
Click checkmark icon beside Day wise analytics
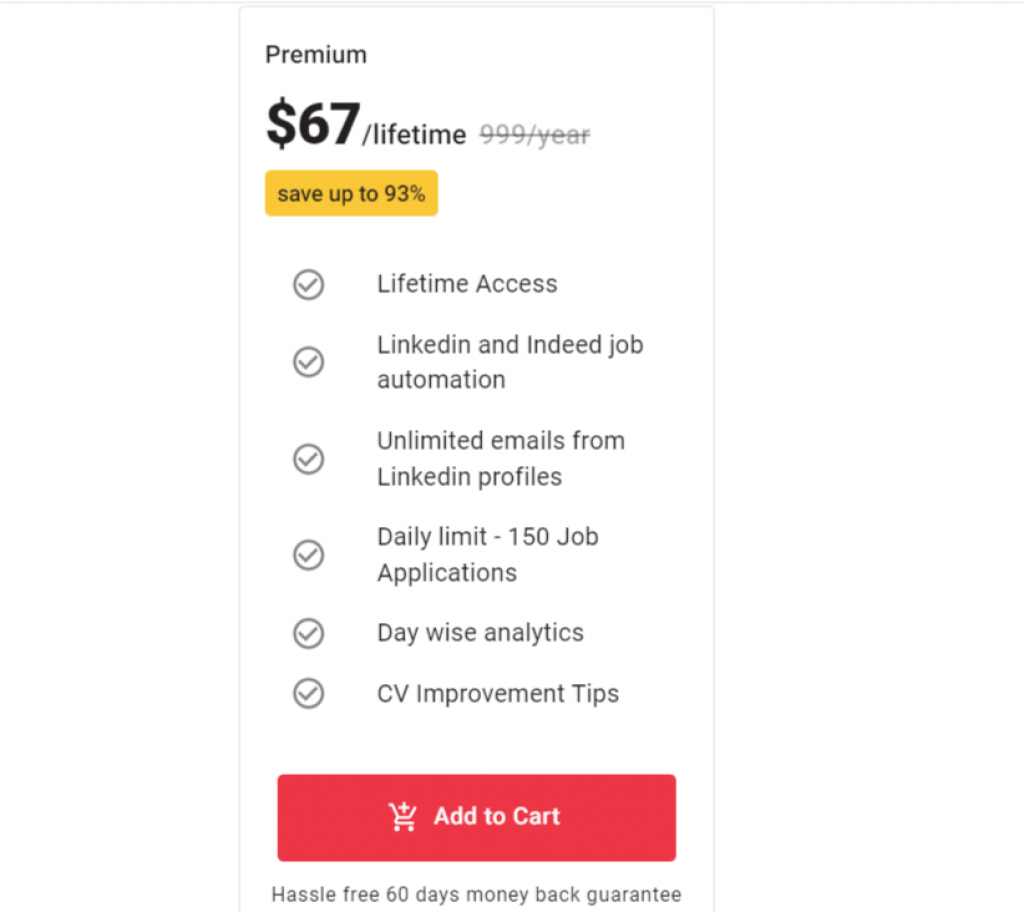point(308,633)
